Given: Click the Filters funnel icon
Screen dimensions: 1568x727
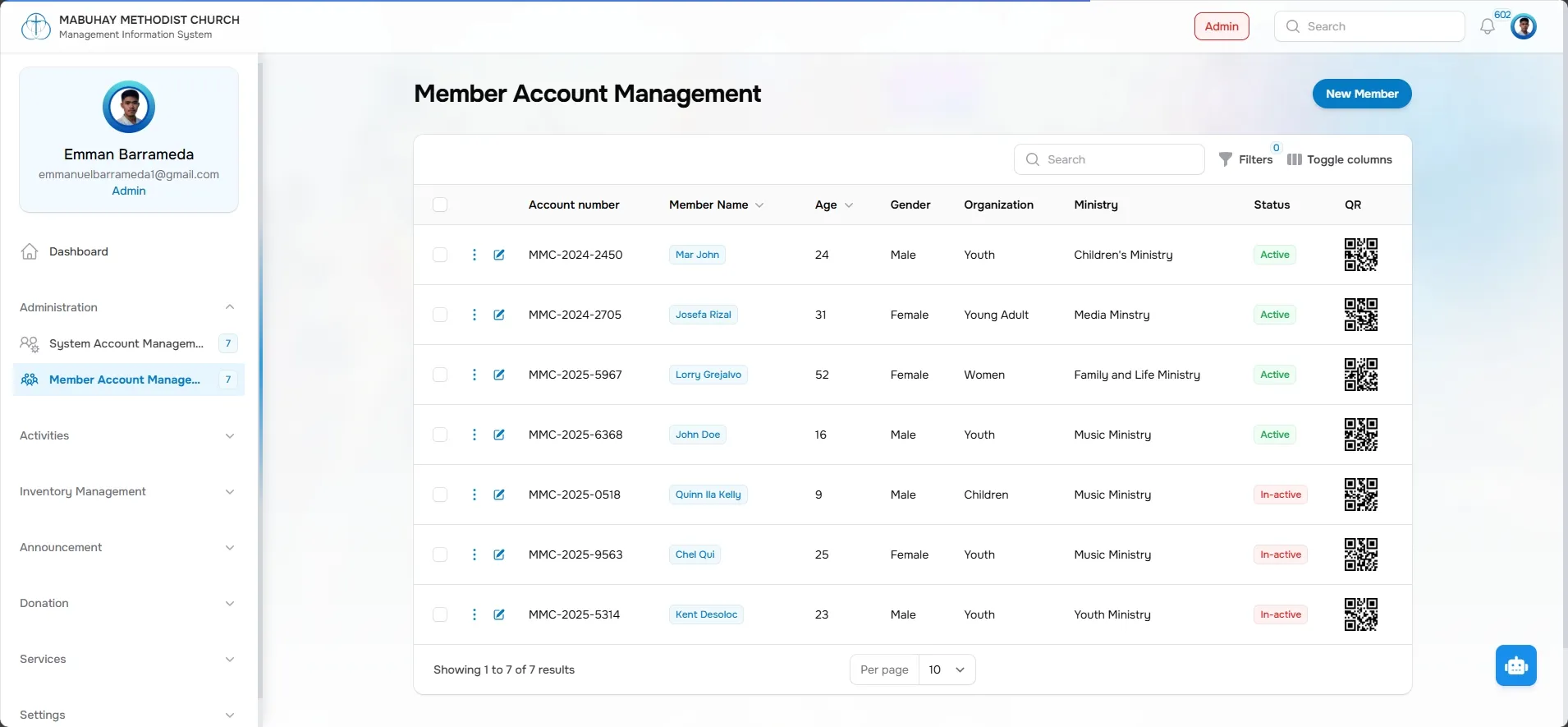Looking at the screenshot, I should [1225, 159].
